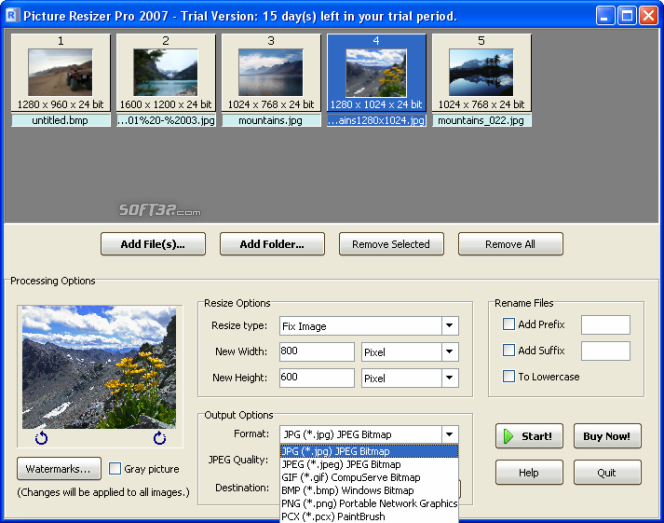Click the Add Prefix text field
This screenshot has width=664, height=523.
pyautogui.click(x=606, y=325)
